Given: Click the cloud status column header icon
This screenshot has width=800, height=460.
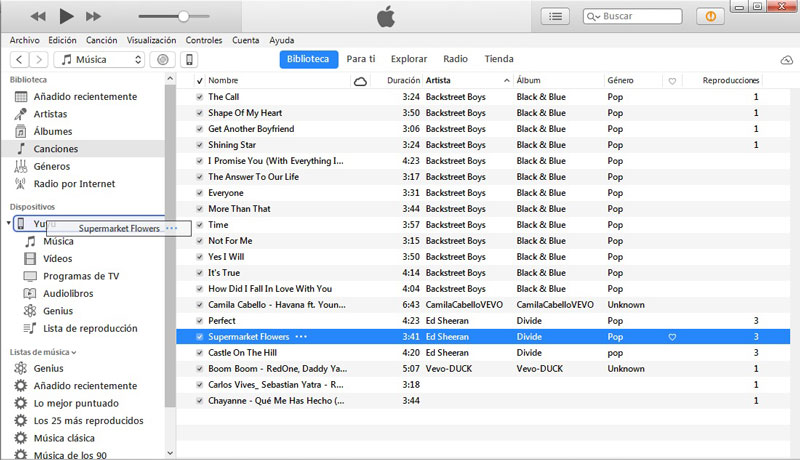Looking at the screenshot, I should pyautogui.click(x=360, y=81).
